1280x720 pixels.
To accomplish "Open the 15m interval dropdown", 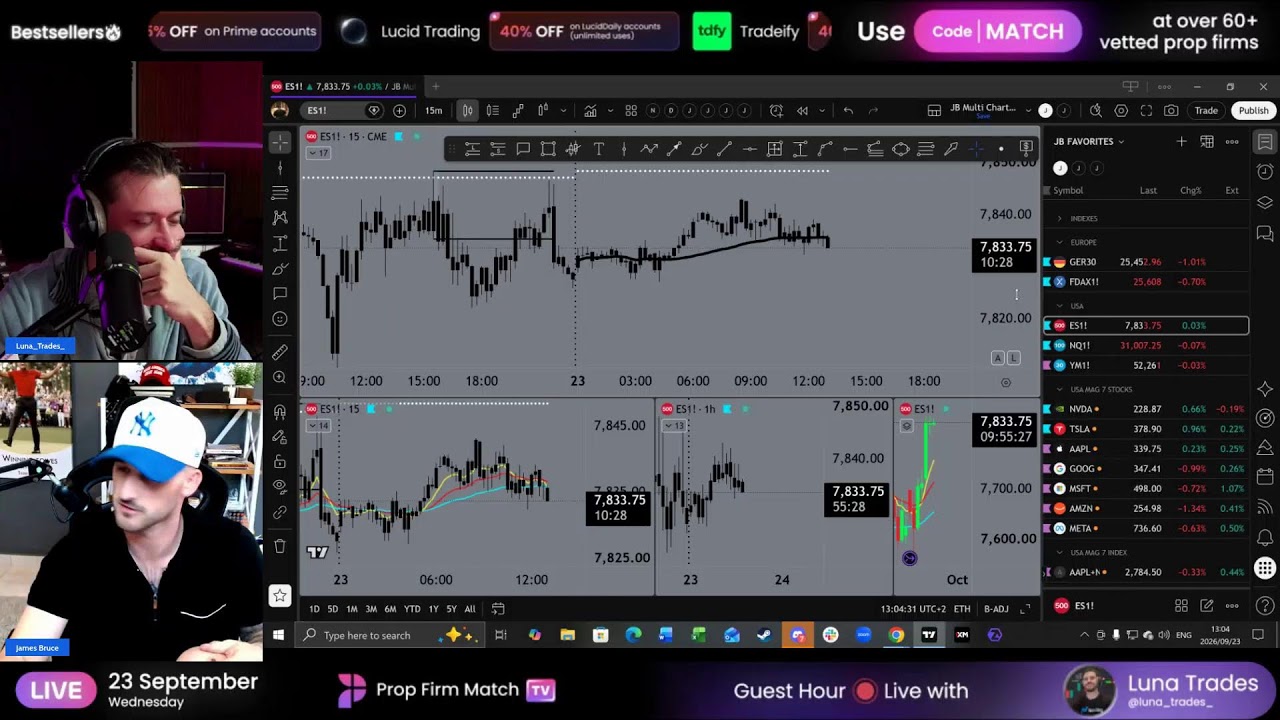I will tap(433, 110).
